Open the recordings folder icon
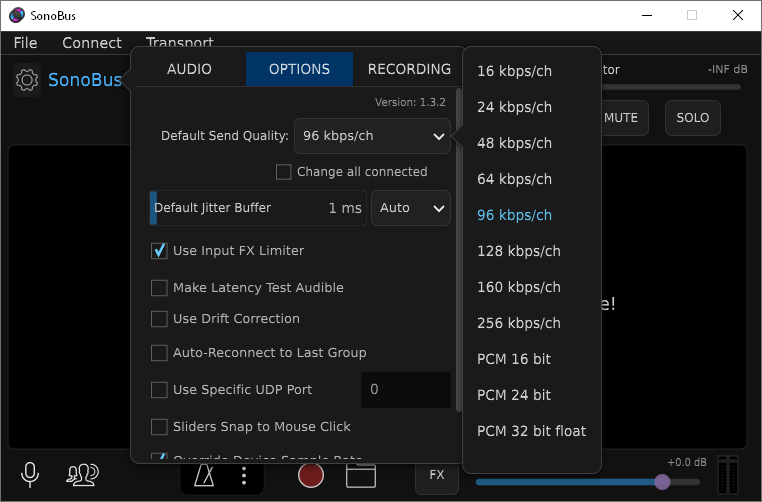The width and height of the screenshot is (762, 502). click(x=361, y=475)
